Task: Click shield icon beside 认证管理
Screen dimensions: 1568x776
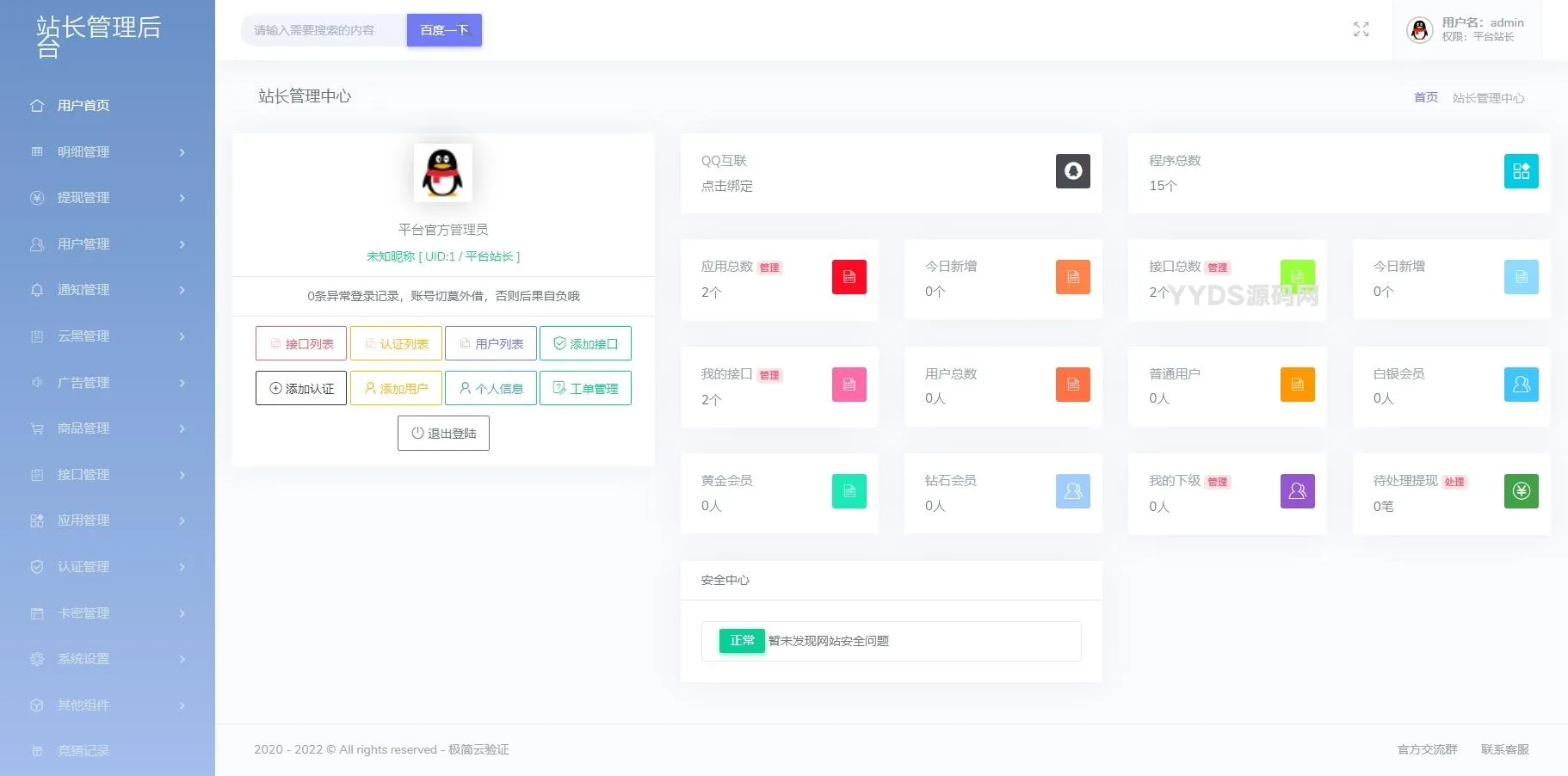Action: coord(37,567)
